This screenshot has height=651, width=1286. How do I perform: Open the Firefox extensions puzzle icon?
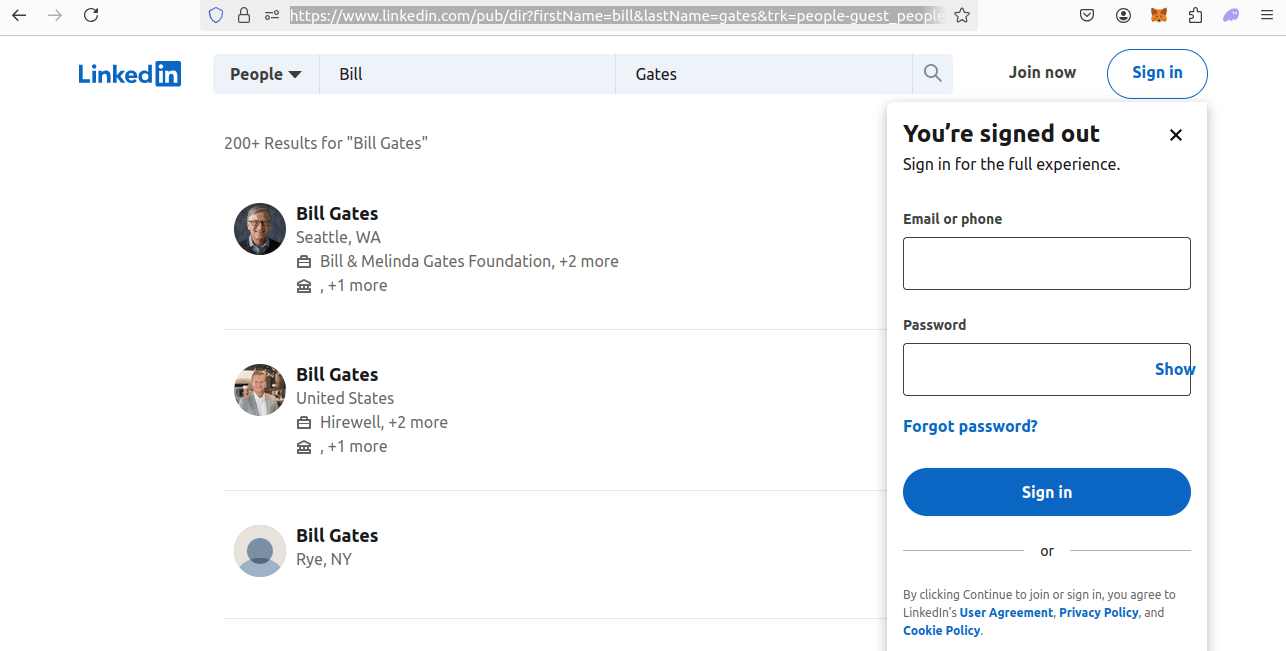tap(1195, 15)
